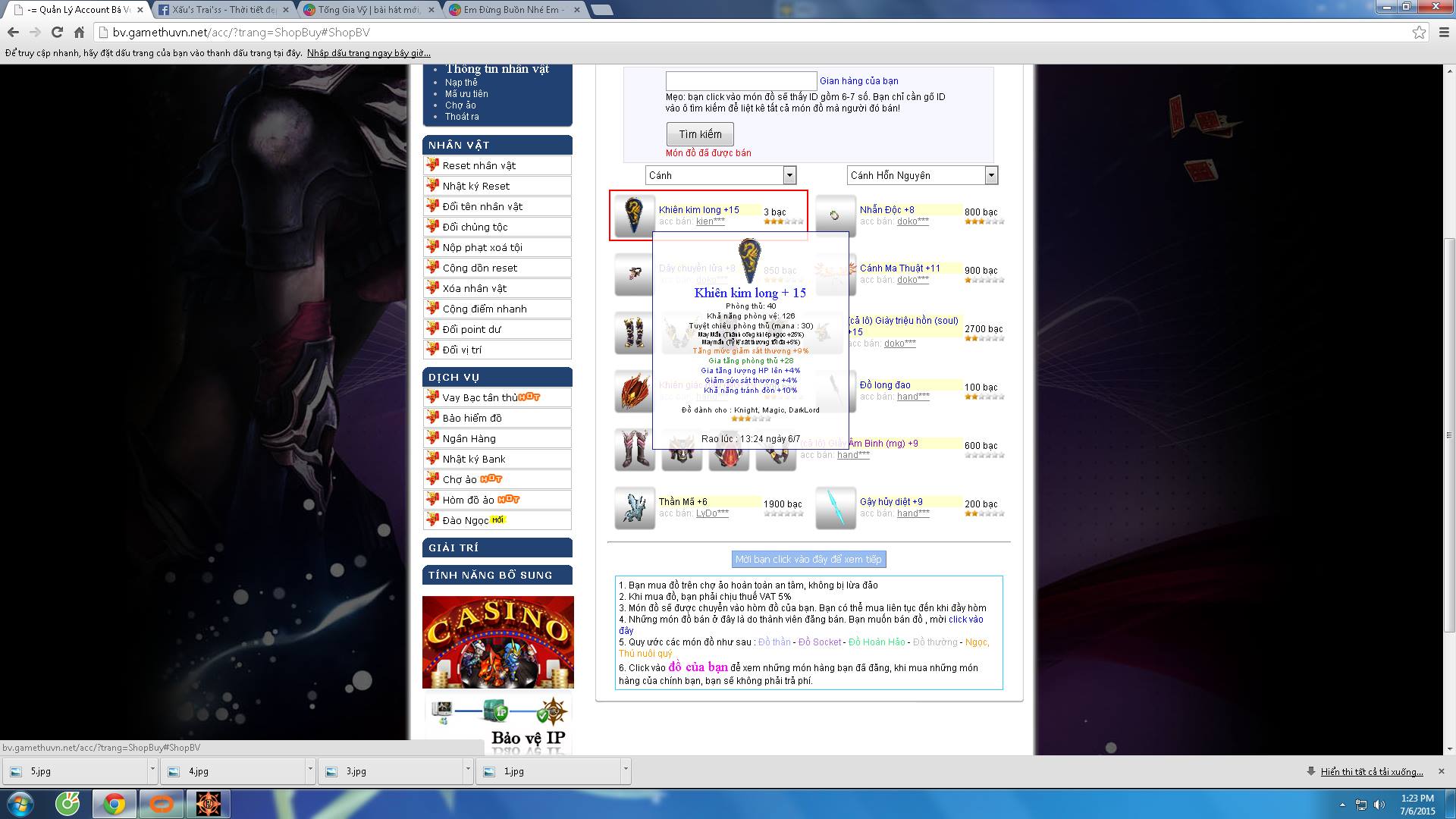Go back with browser back arrow
The height and width of the screenshot is (819, 1456).
pos(14,33)
